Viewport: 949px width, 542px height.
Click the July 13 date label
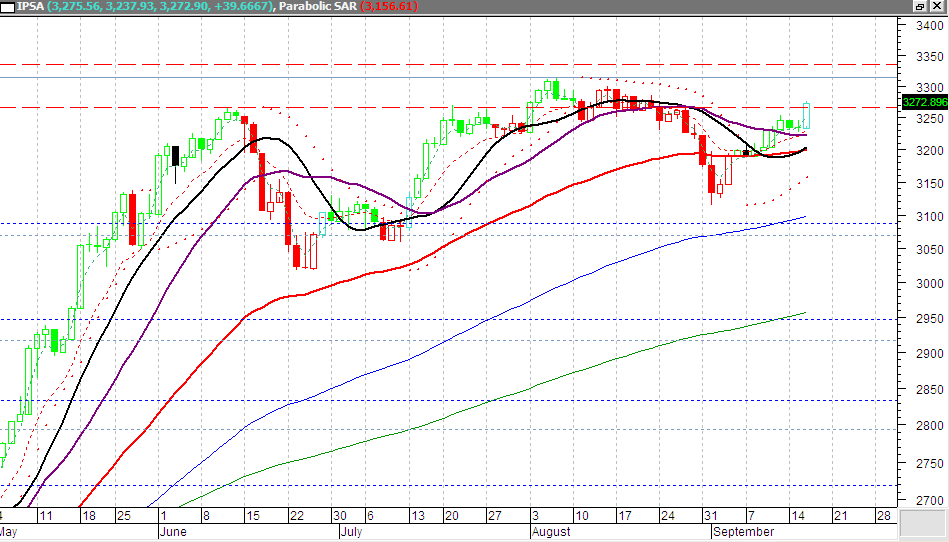click(418, 516)
